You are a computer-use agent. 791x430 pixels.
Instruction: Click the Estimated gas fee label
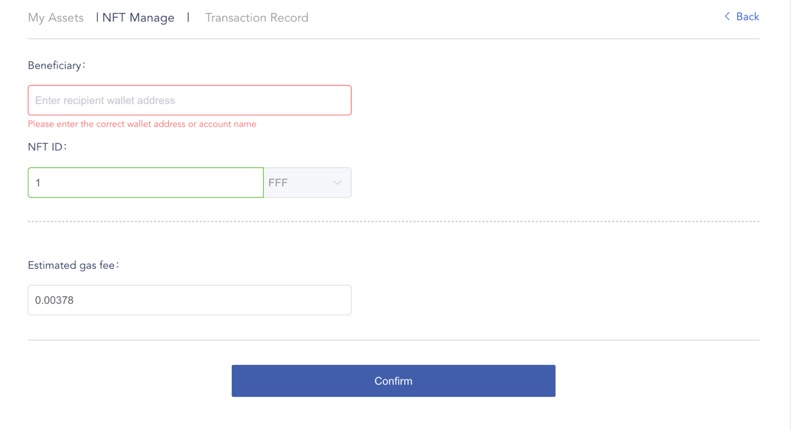(73, 265)
